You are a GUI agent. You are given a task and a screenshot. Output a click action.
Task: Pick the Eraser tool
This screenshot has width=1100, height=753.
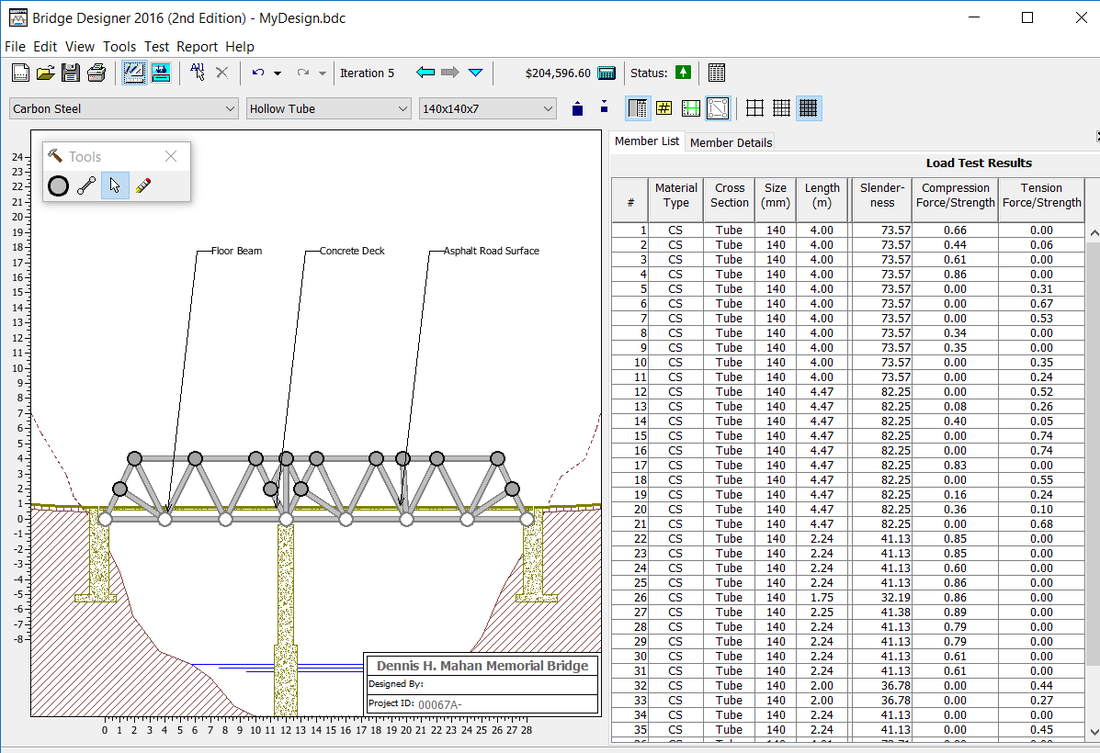143,186
